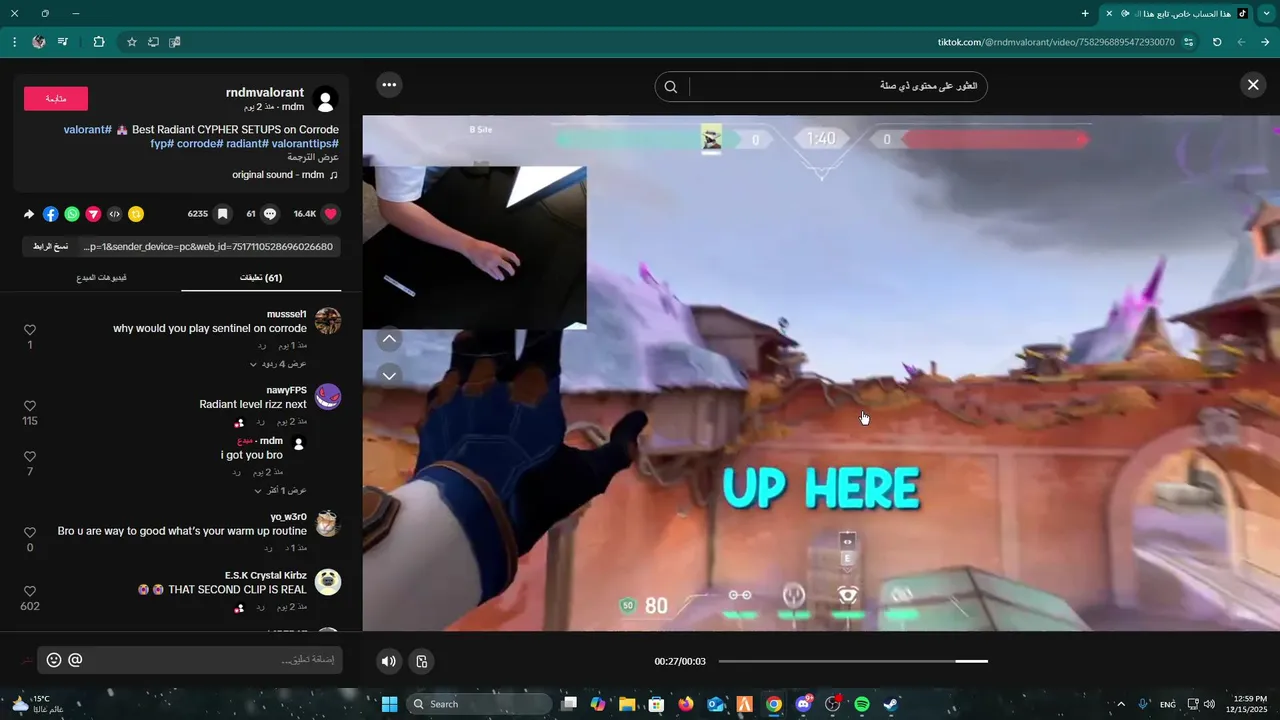Open the #corrode hashtag
This screenshot has width=1280, height=720.
(200, 144)
